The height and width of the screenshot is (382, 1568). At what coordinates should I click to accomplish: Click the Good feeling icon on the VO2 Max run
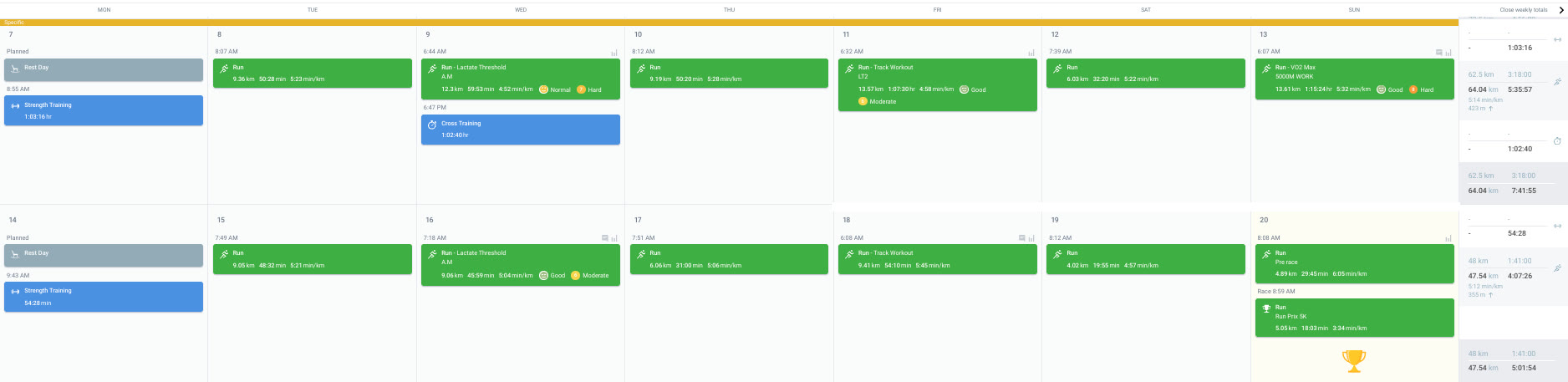[1381, 89]
